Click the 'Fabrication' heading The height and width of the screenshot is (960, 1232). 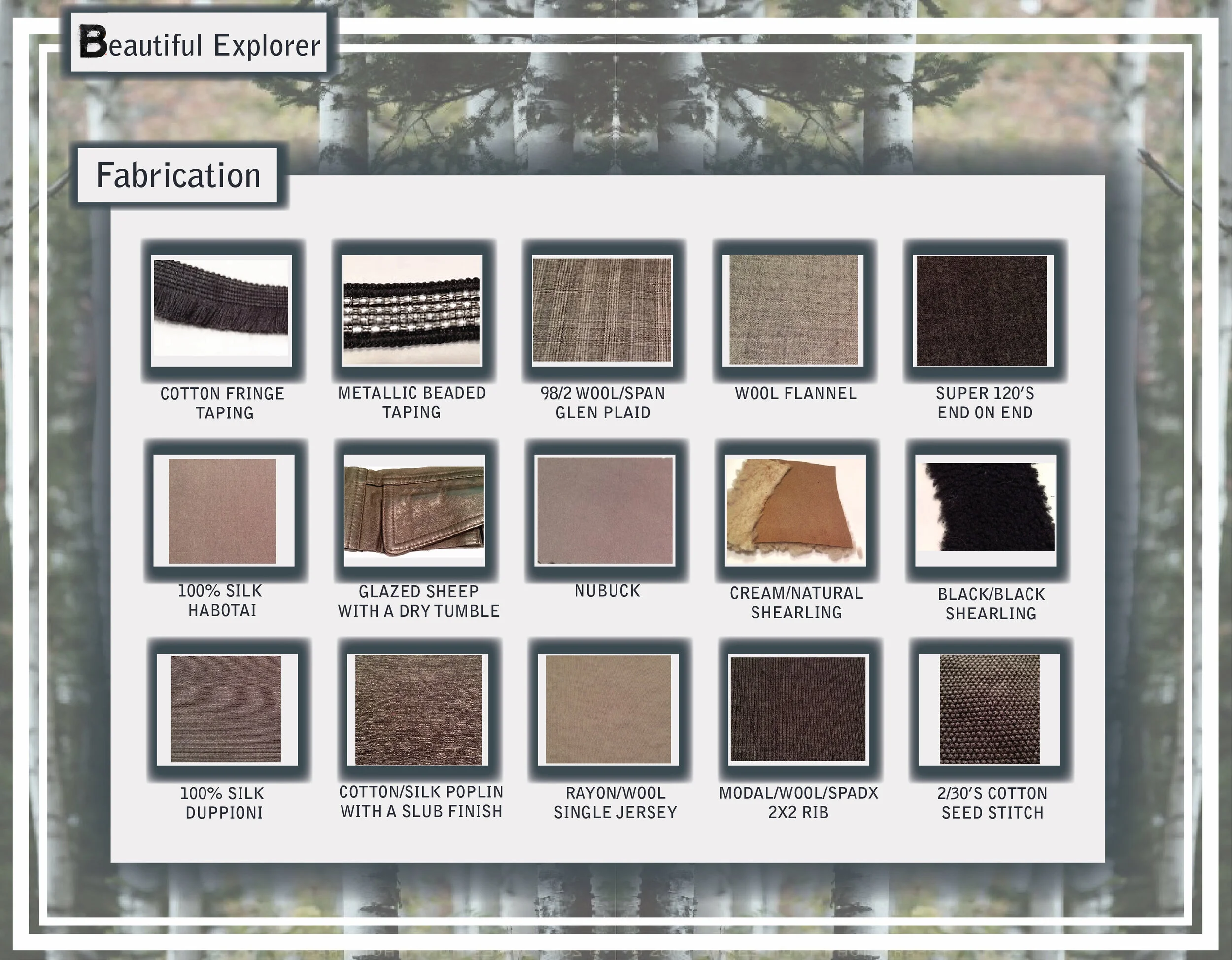[x=178, y=175]
